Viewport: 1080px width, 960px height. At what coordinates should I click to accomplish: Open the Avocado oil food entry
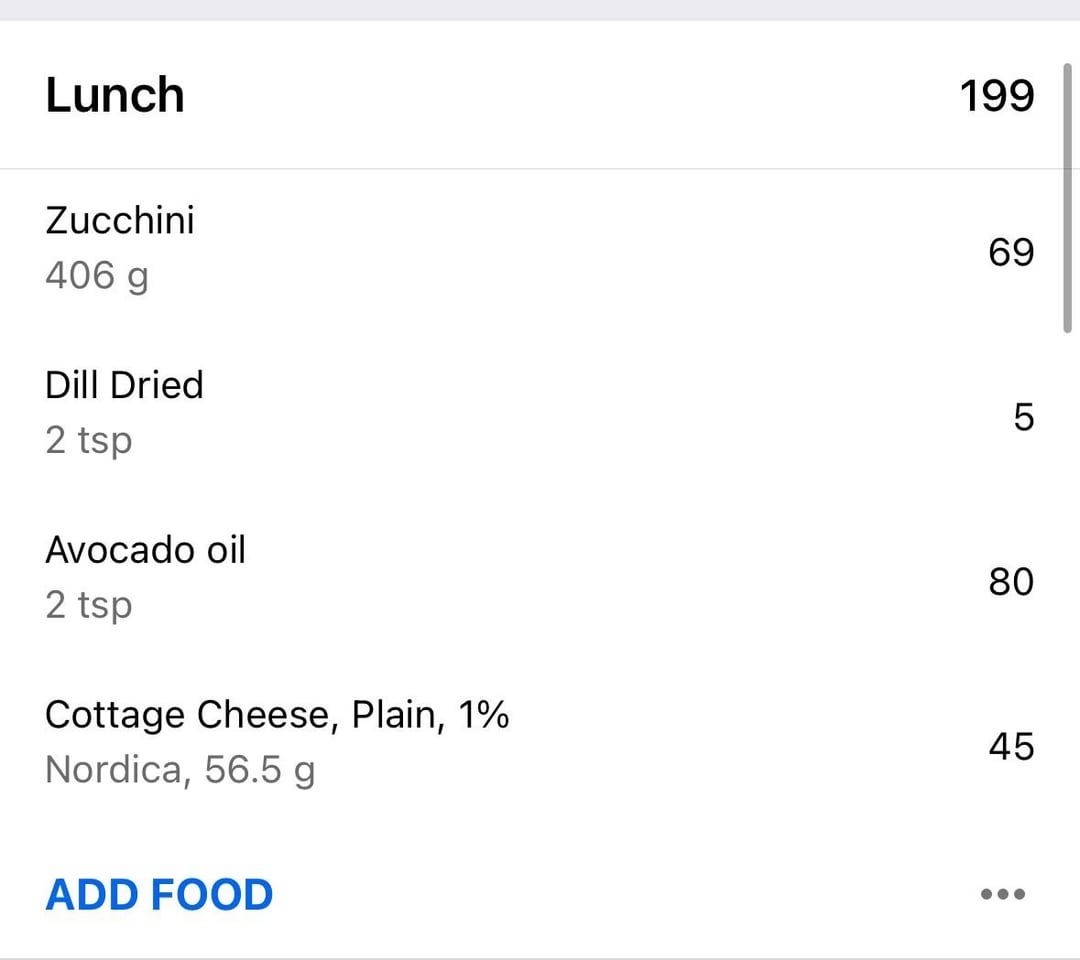[145, 550]
